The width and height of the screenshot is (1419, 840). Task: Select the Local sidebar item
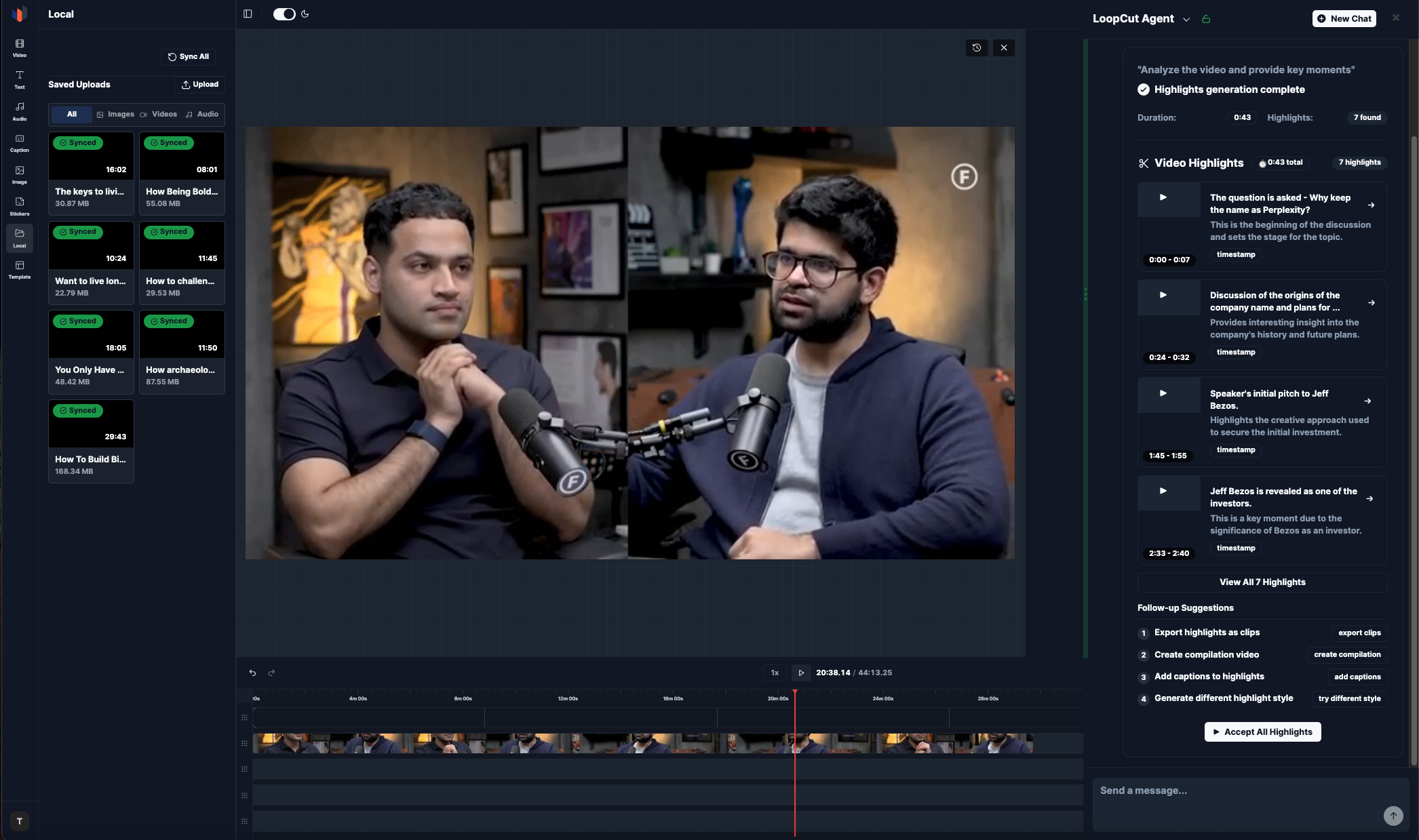tap(20, 238)
